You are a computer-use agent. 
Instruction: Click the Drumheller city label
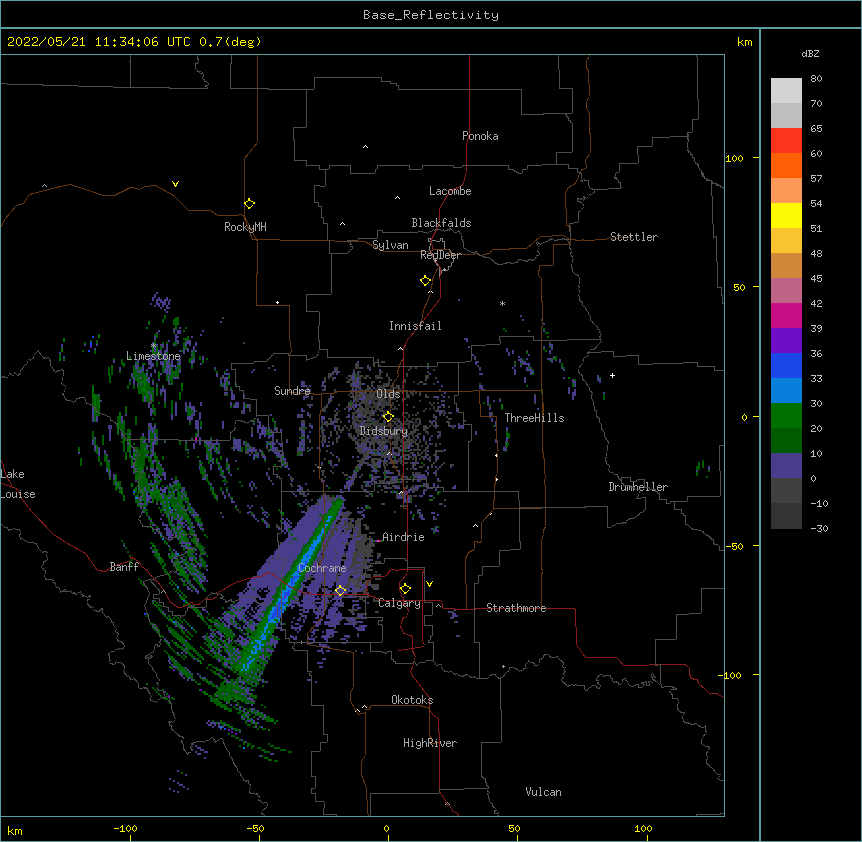638,487
